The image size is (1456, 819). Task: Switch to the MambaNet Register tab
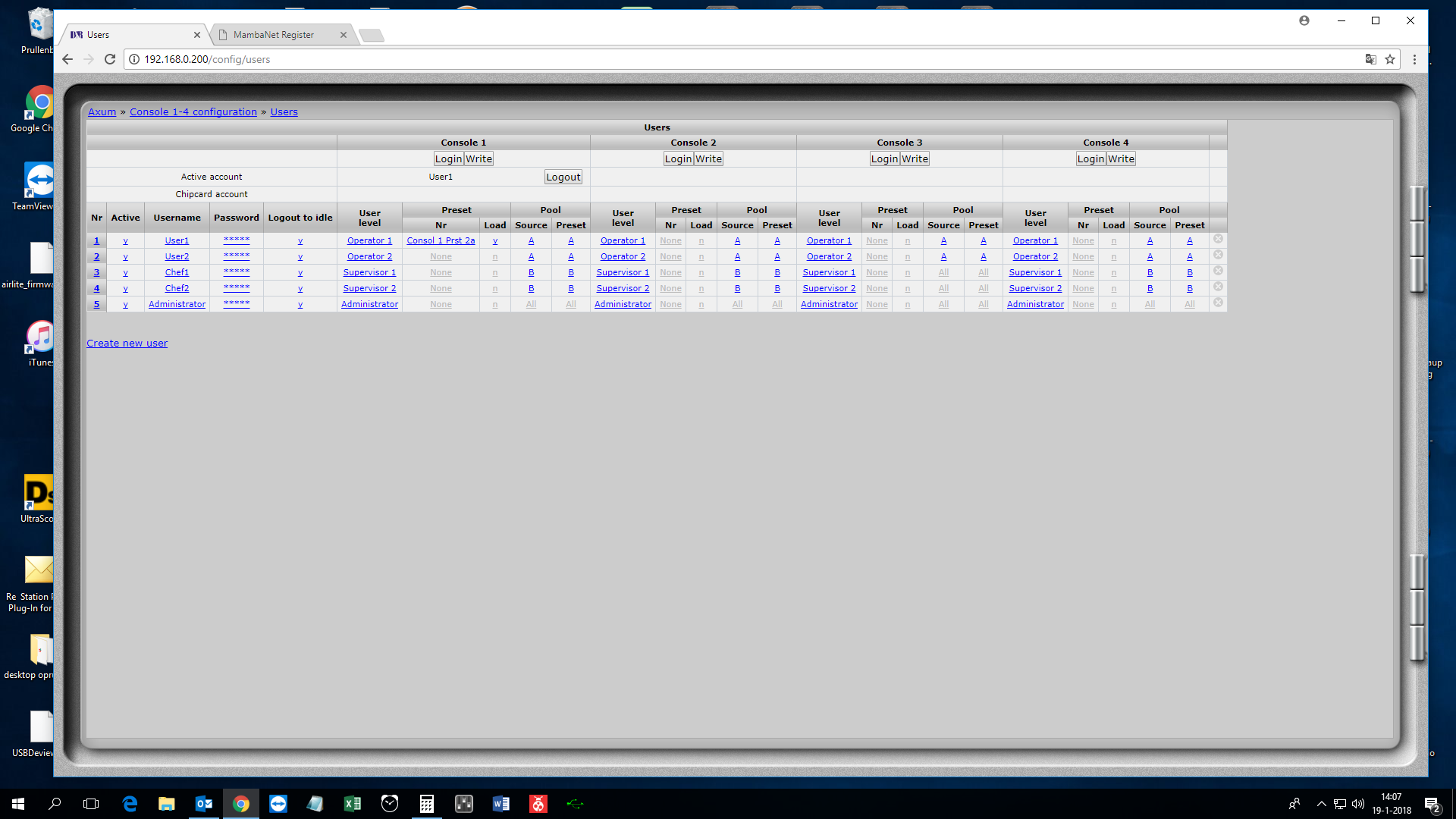(x=274, y=35)
